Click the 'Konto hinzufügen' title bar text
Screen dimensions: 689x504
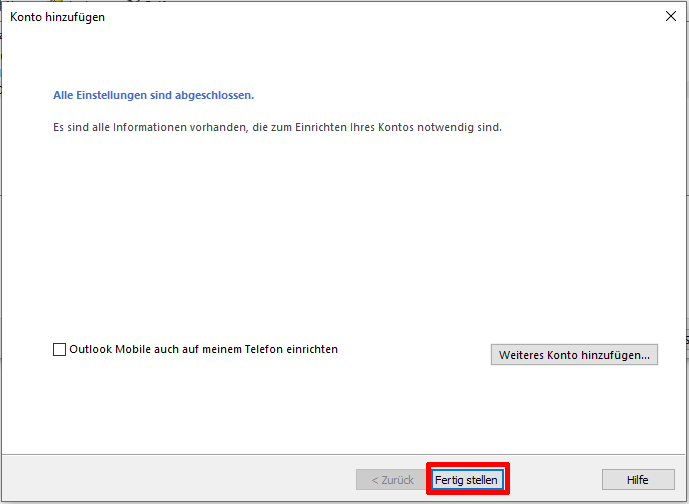tap(57, 17)
